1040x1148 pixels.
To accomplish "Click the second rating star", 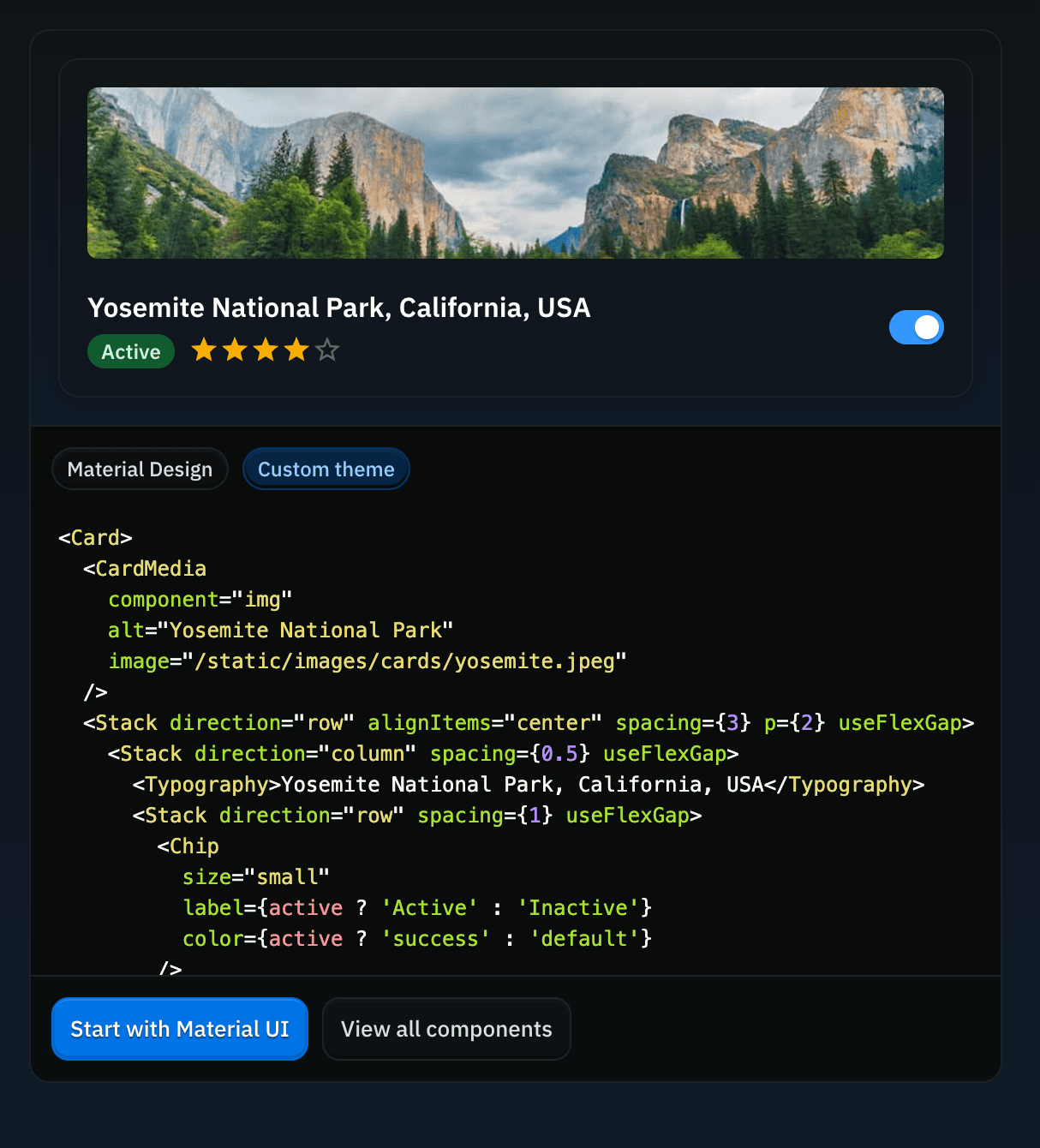I will (x=235, y=350).
